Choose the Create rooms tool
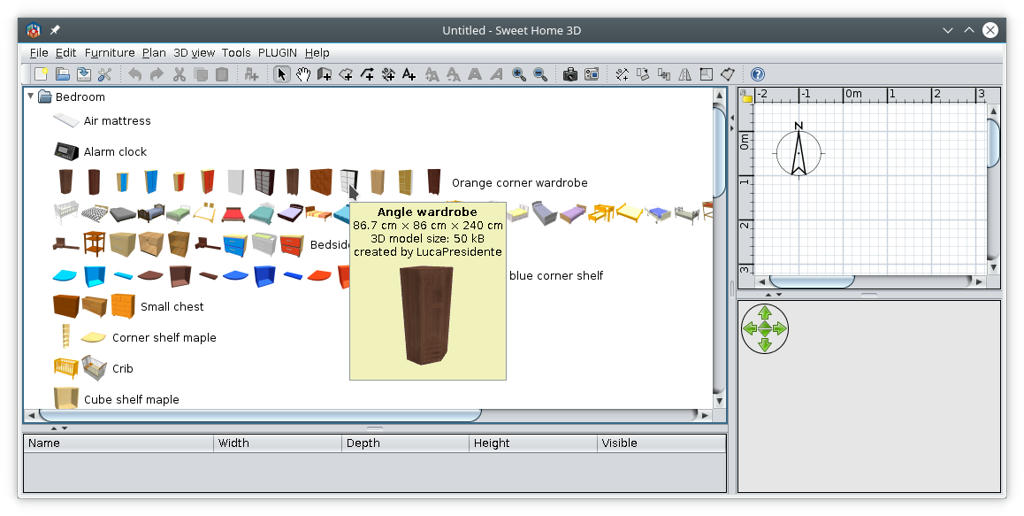This screenshot has height=516, width=1024. coord(346,74)
